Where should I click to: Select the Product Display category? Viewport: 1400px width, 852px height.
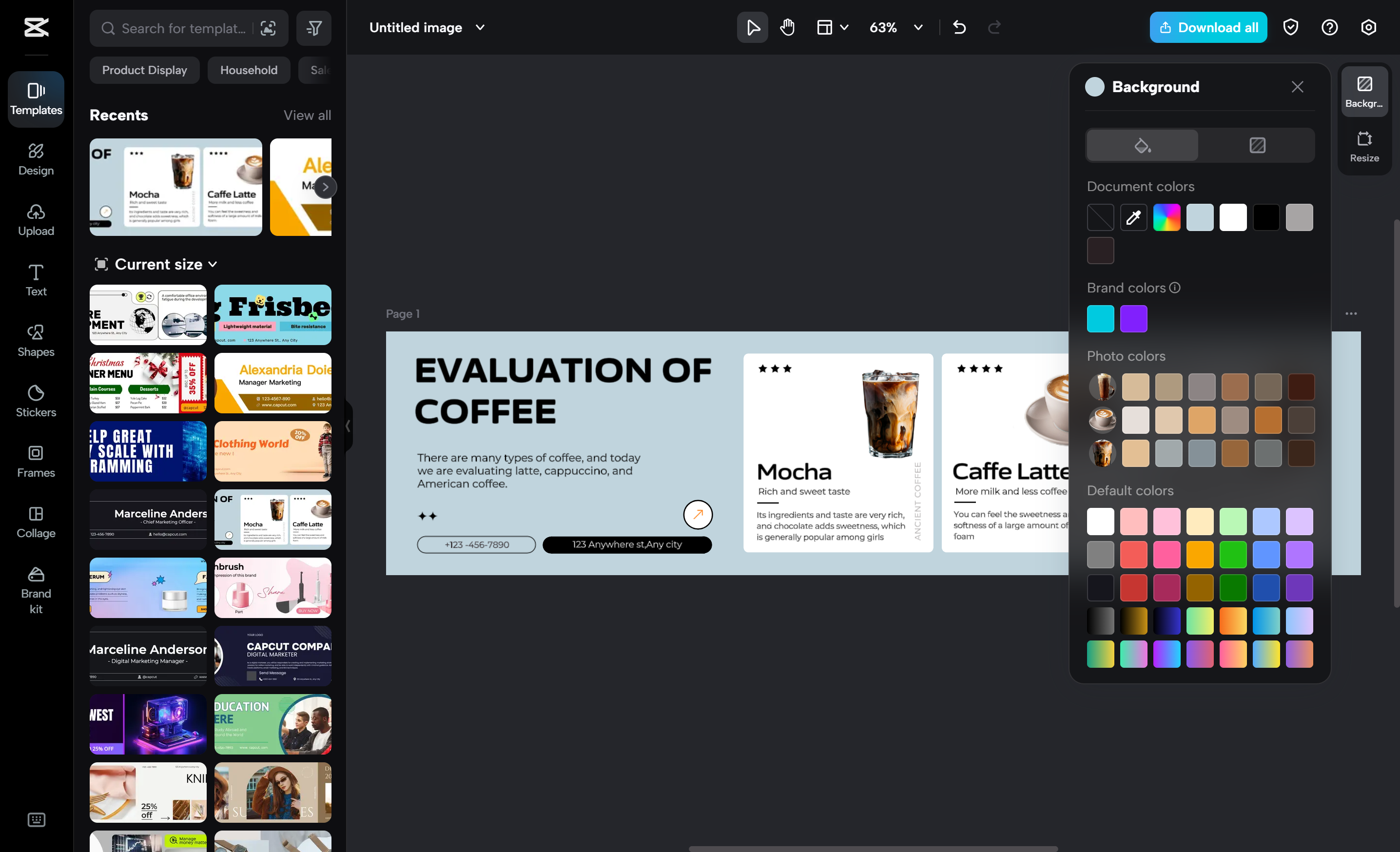pos(144,70)
